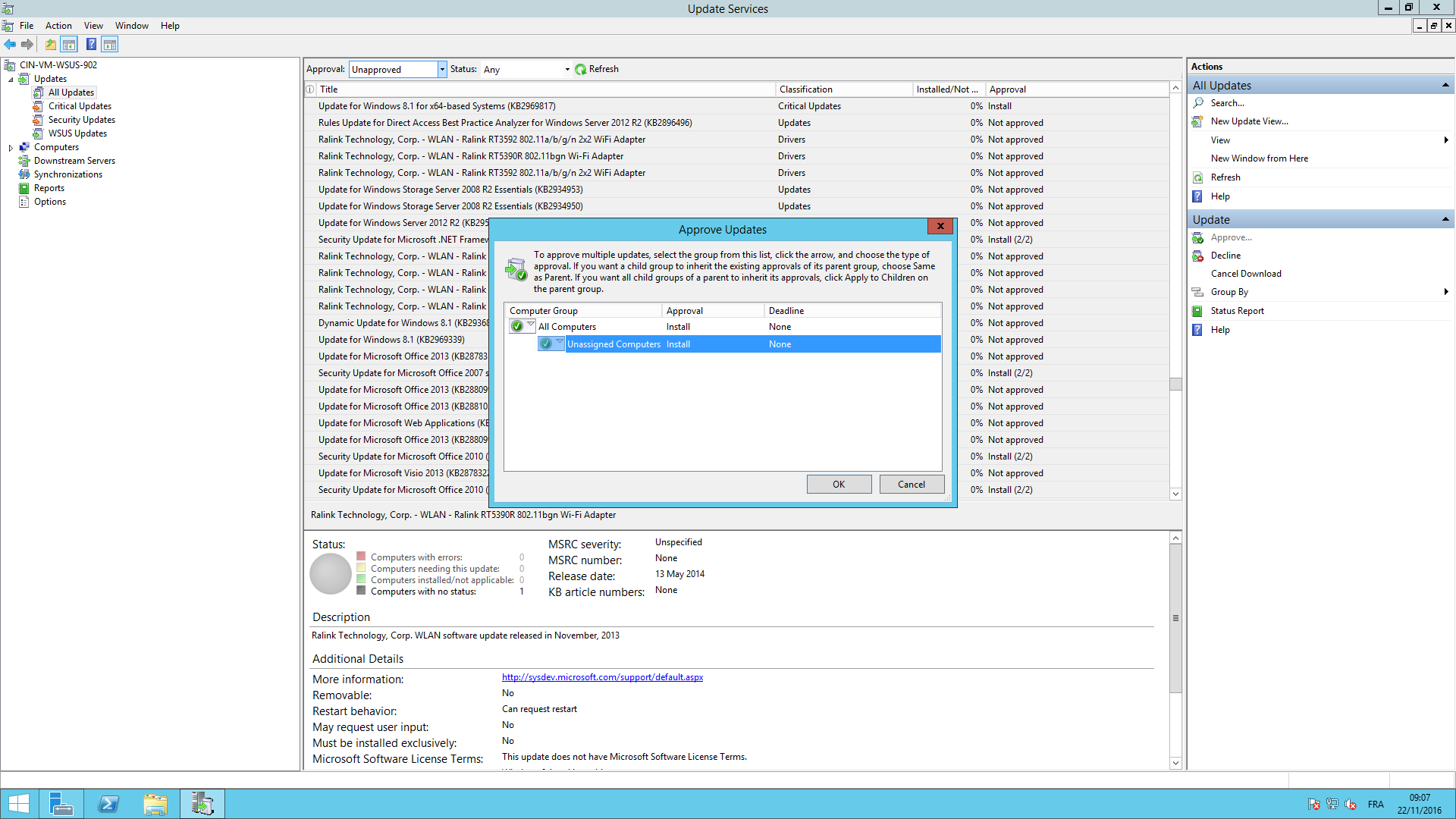Image resolution: width=1456 pixels, height=819 pixels.
Task: Click the Options tree icon
Action: (24, 202)
